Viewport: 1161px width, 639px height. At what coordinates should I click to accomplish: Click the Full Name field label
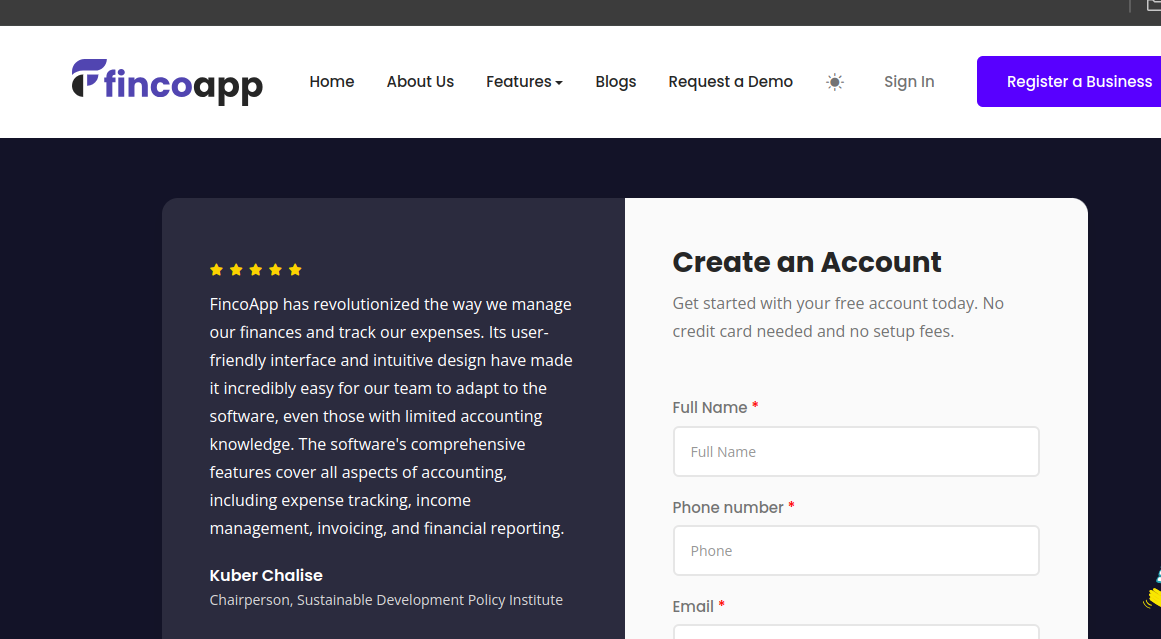(x=710, y=408)
